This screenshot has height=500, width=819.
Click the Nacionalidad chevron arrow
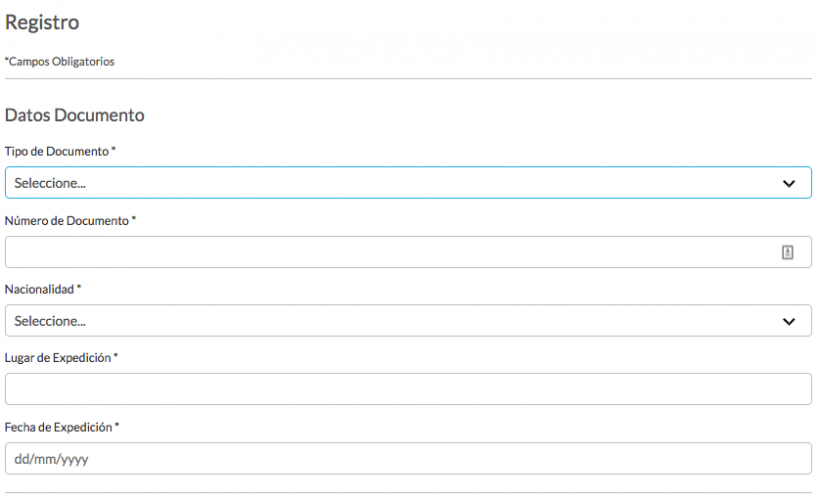click(x=789, y=322)
